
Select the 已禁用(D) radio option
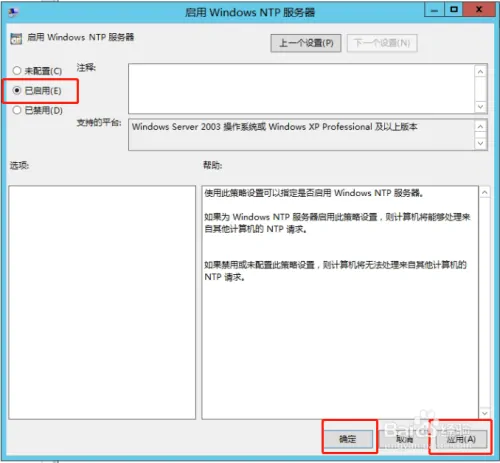tap(37, 110)
